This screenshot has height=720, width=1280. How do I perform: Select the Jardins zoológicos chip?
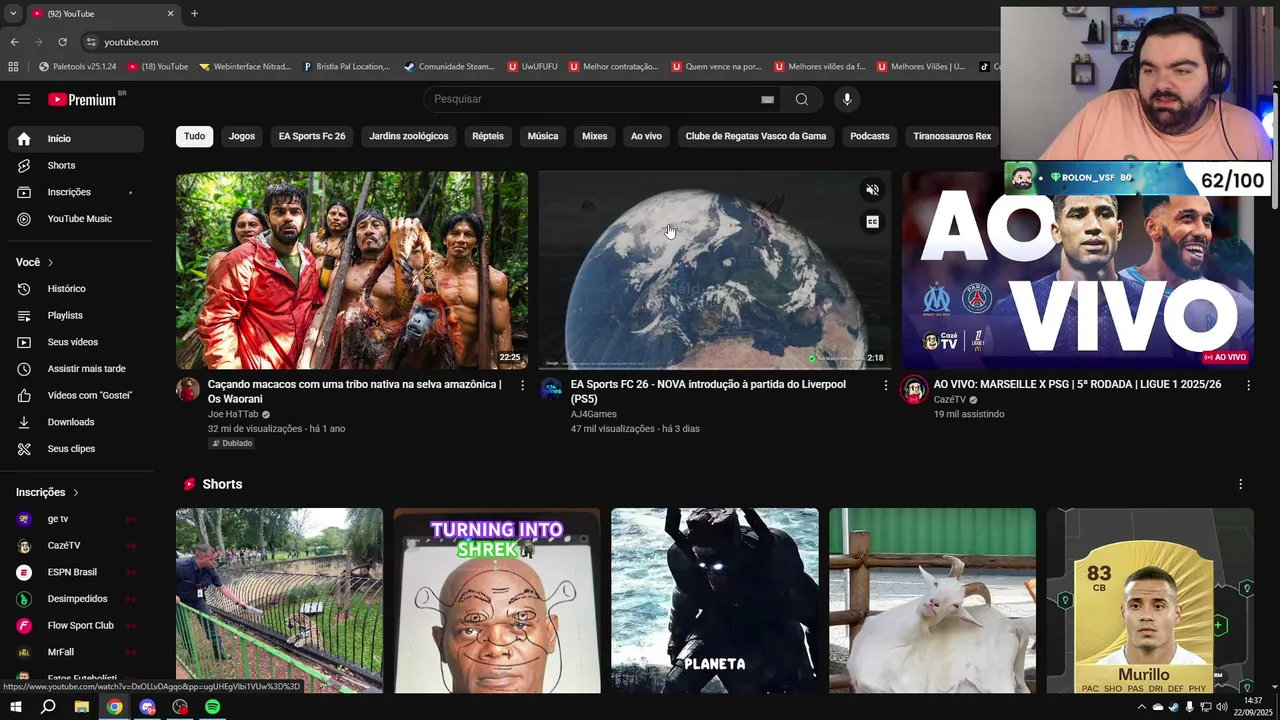[x=409, y=136]
